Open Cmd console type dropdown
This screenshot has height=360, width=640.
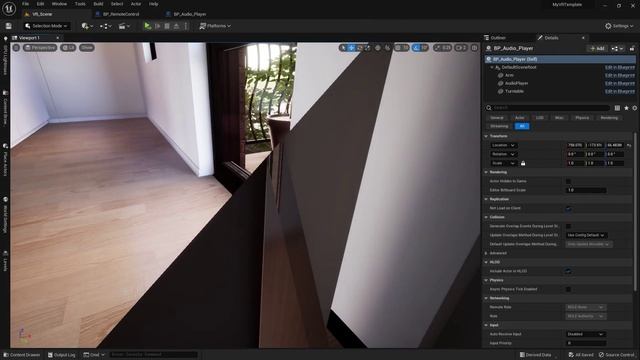click(x=94, y=355)
